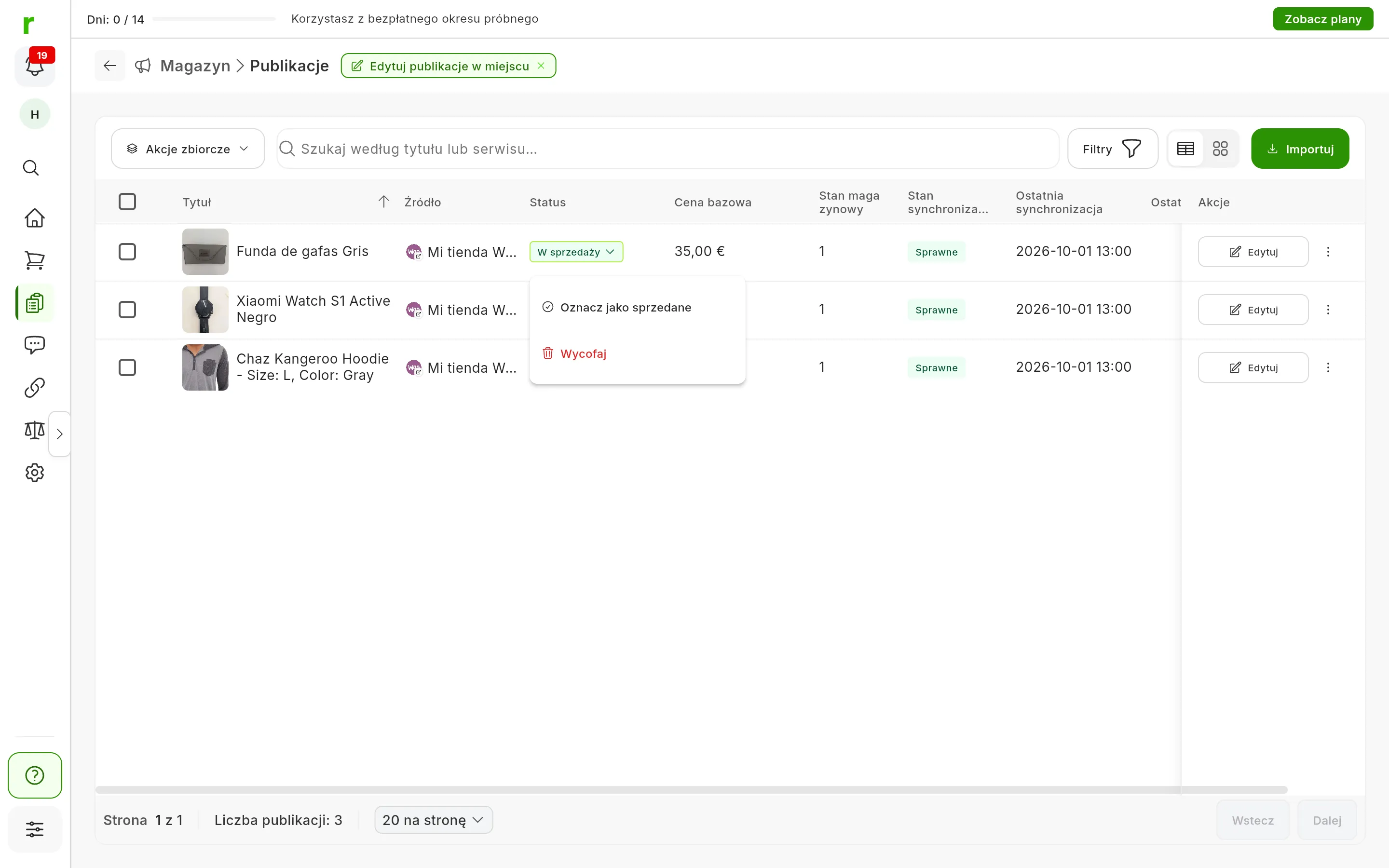Open notifications bell with 19 badge

[34, 66]
